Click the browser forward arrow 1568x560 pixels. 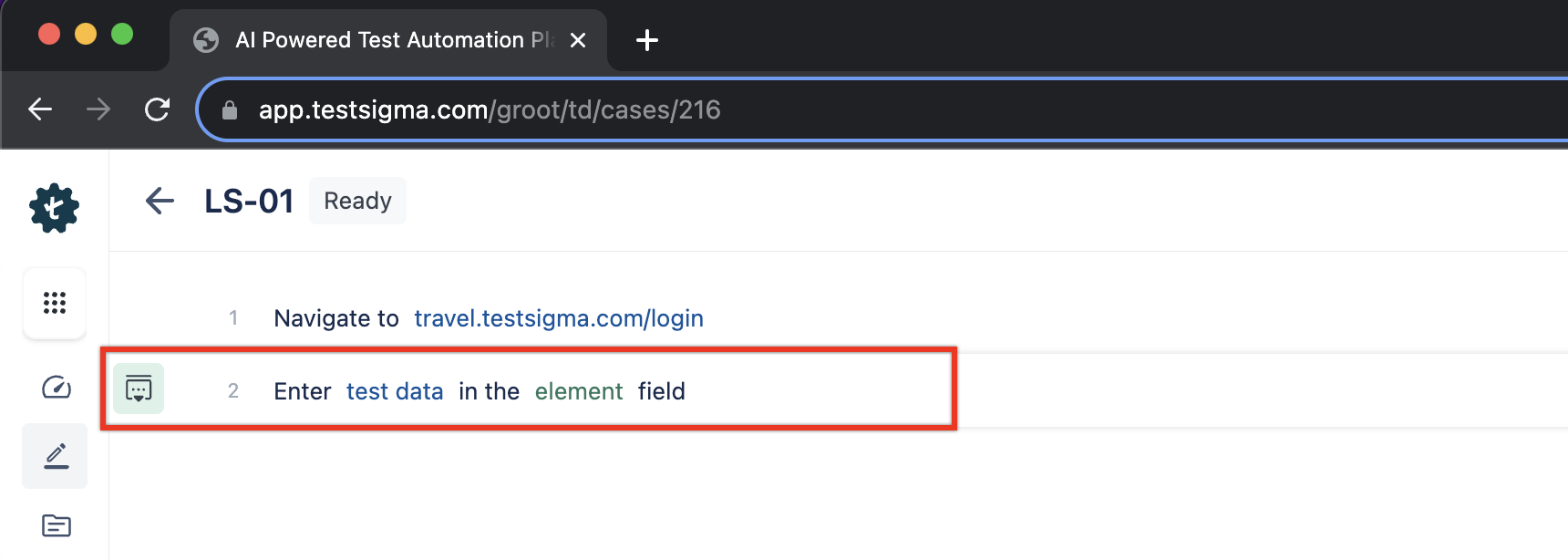coord(98,109)
